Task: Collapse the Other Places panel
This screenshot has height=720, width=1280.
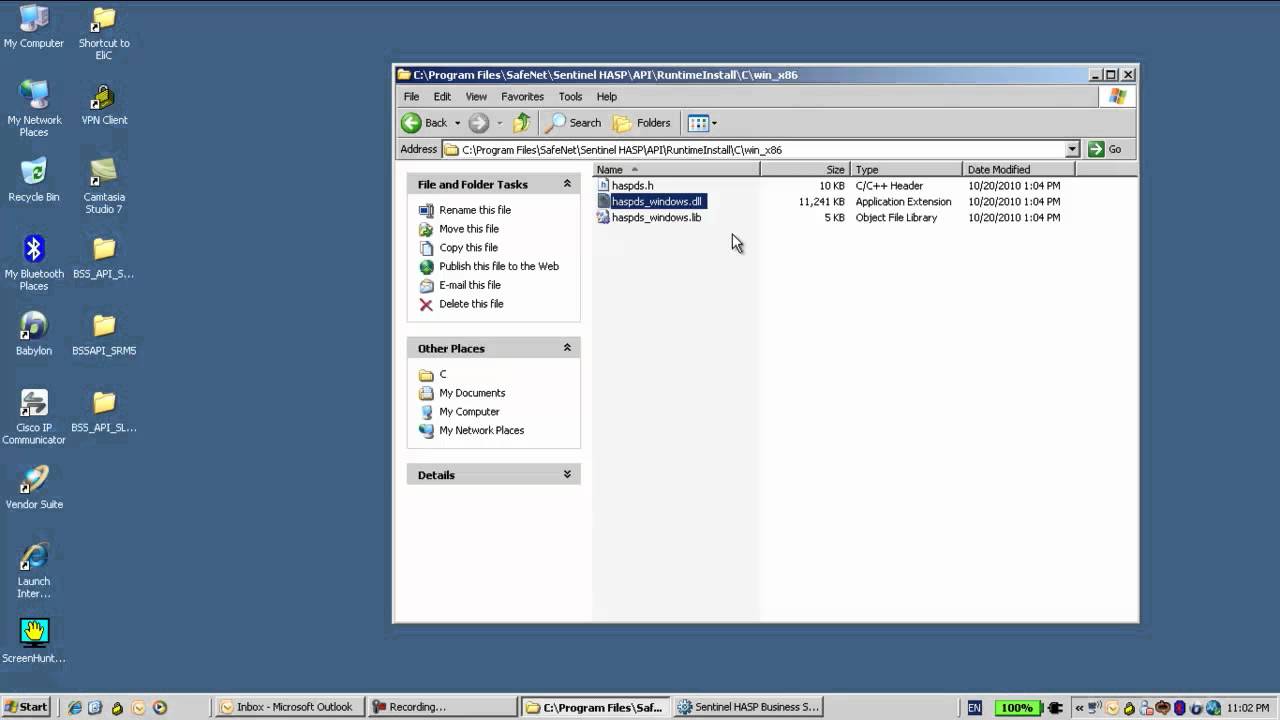Action: [x=567, y=348]
